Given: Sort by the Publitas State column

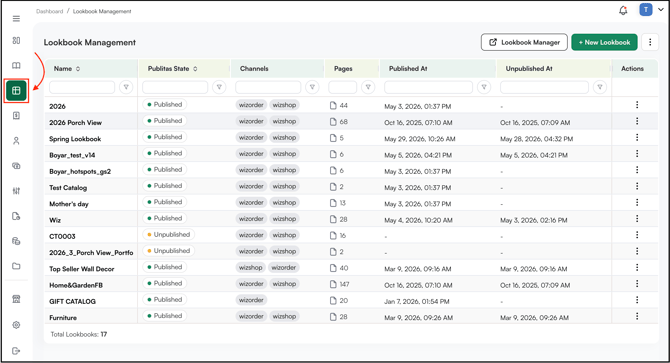Looking at the screenshot, I should click(195, 69).
